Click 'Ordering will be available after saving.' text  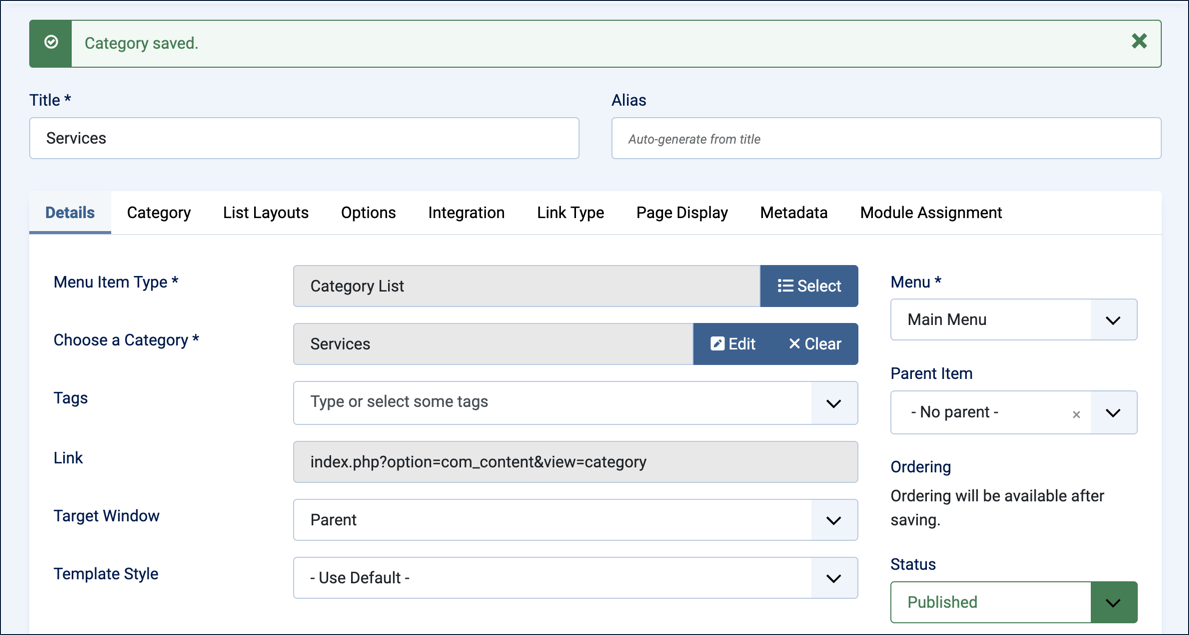997,508
